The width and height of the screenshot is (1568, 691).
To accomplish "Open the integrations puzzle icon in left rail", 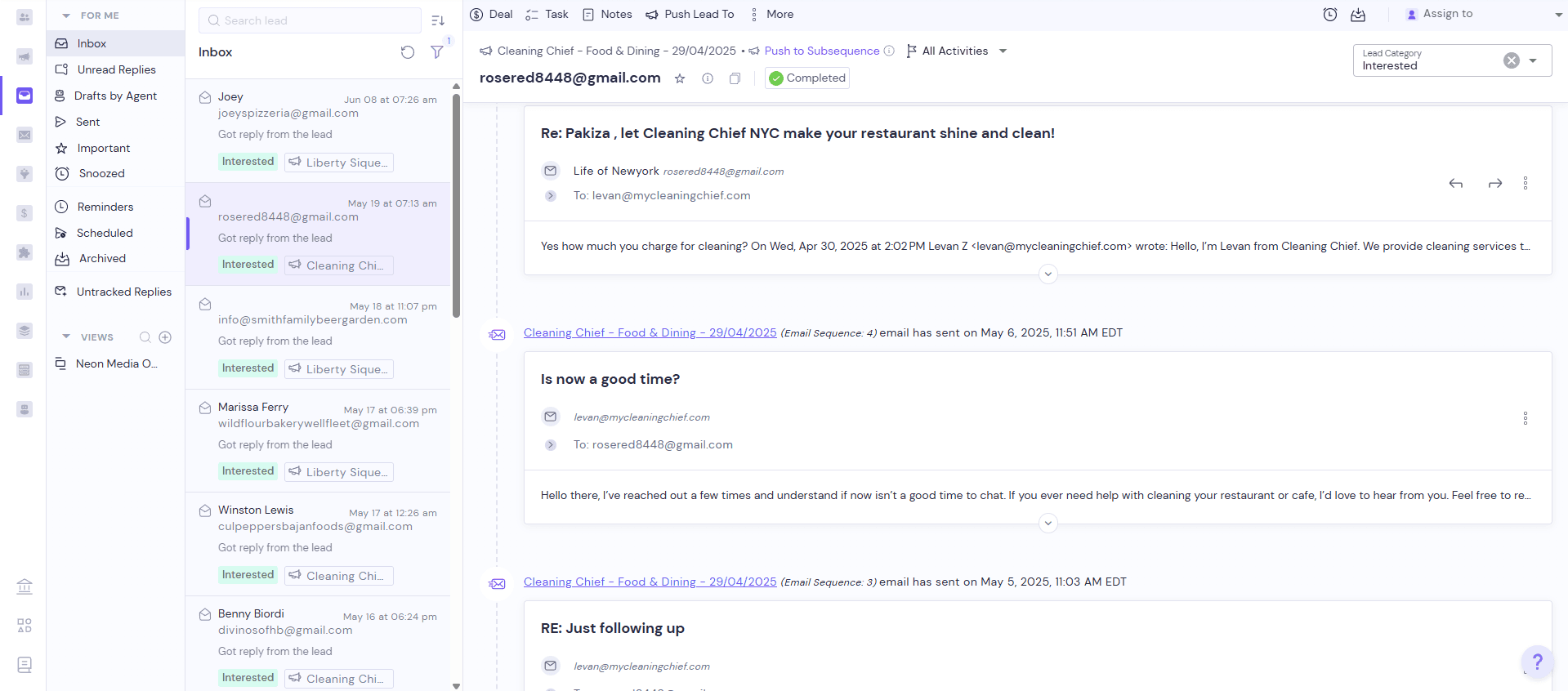I will (25, 252).
